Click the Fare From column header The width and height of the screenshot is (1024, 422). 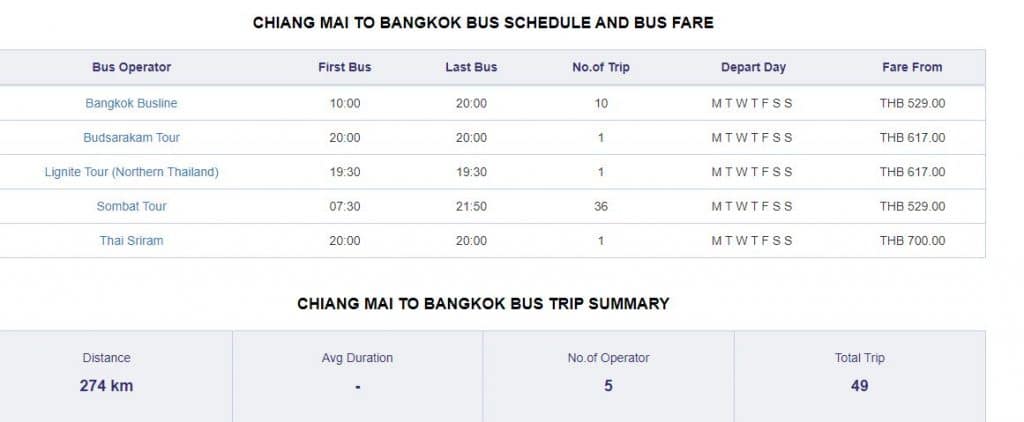[912, 67]
